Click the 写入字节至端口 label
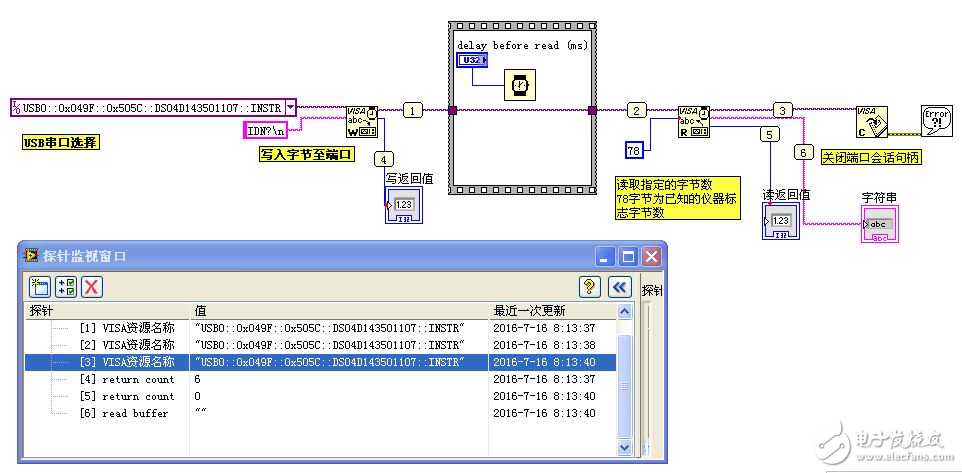Image resolution: width=962 pixels, height=473 pixels. pos(306,155)
